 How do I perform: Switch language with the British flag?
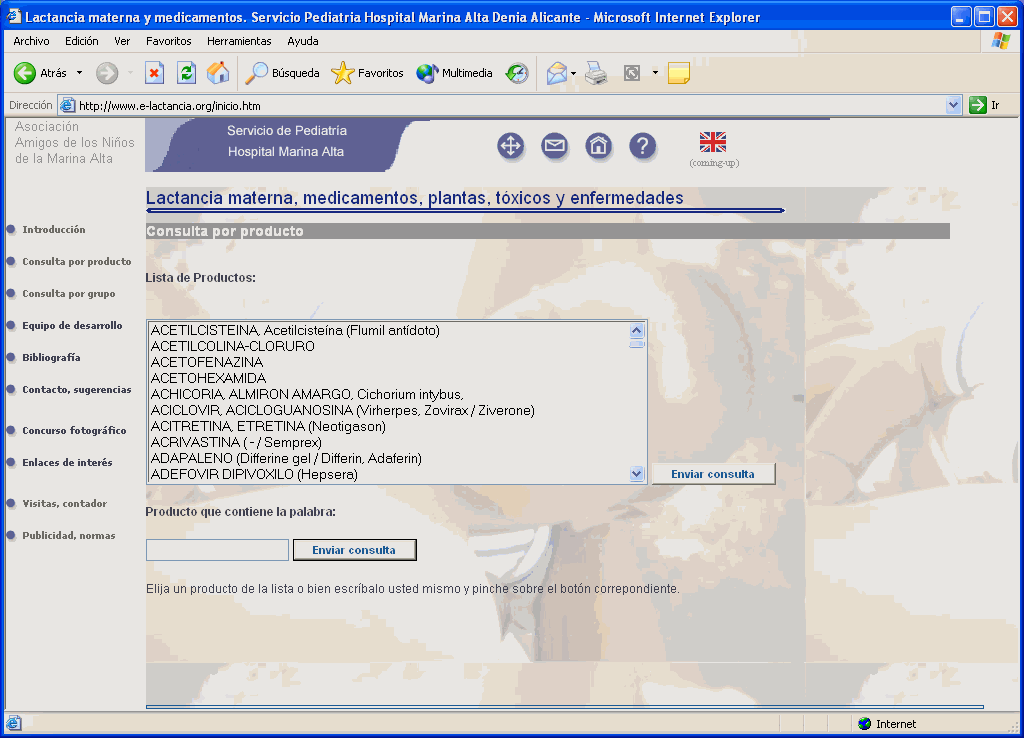(x=713, y=142)
